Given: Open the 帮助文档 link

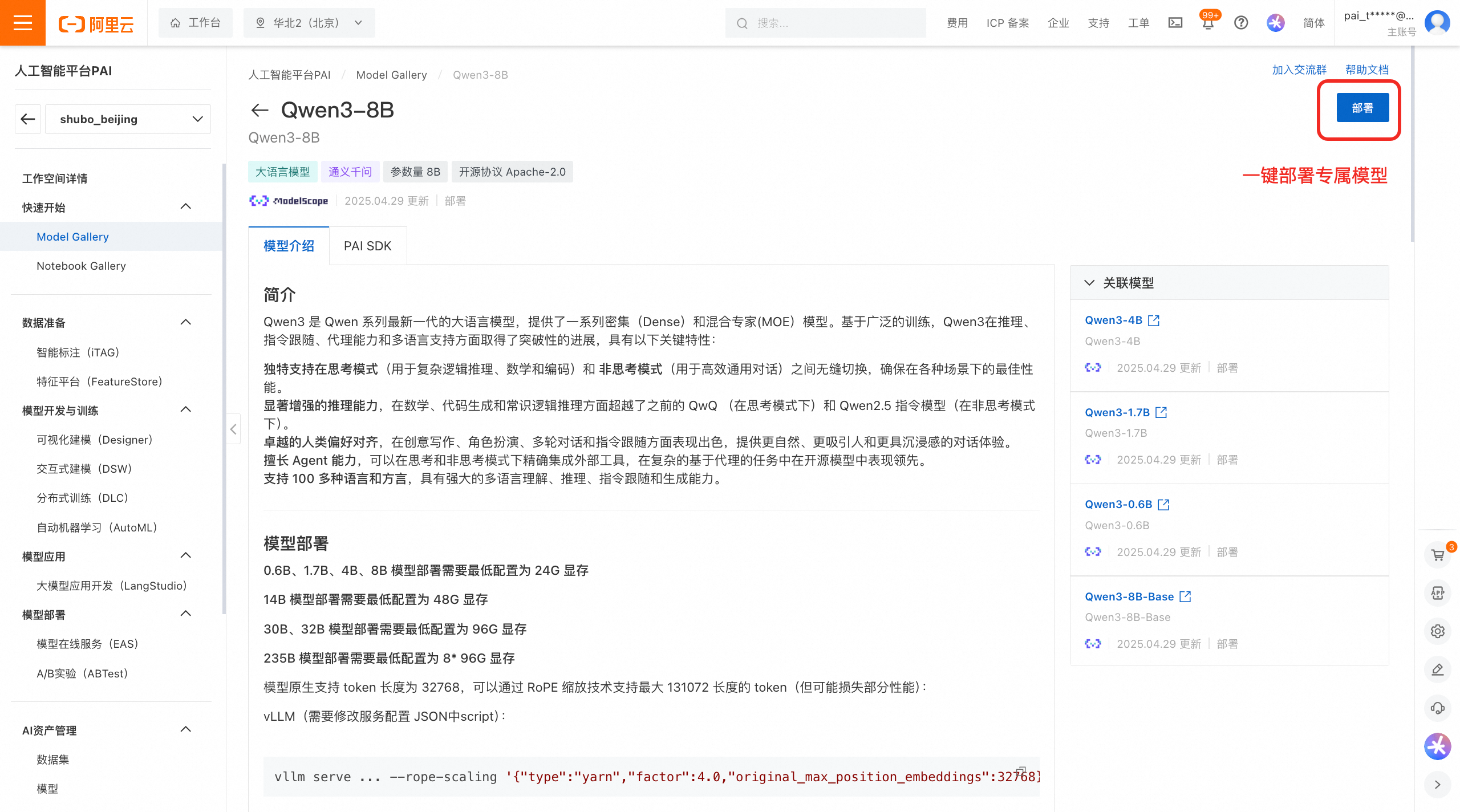Looking at the screenshot, I should [x=1366, y=70].
